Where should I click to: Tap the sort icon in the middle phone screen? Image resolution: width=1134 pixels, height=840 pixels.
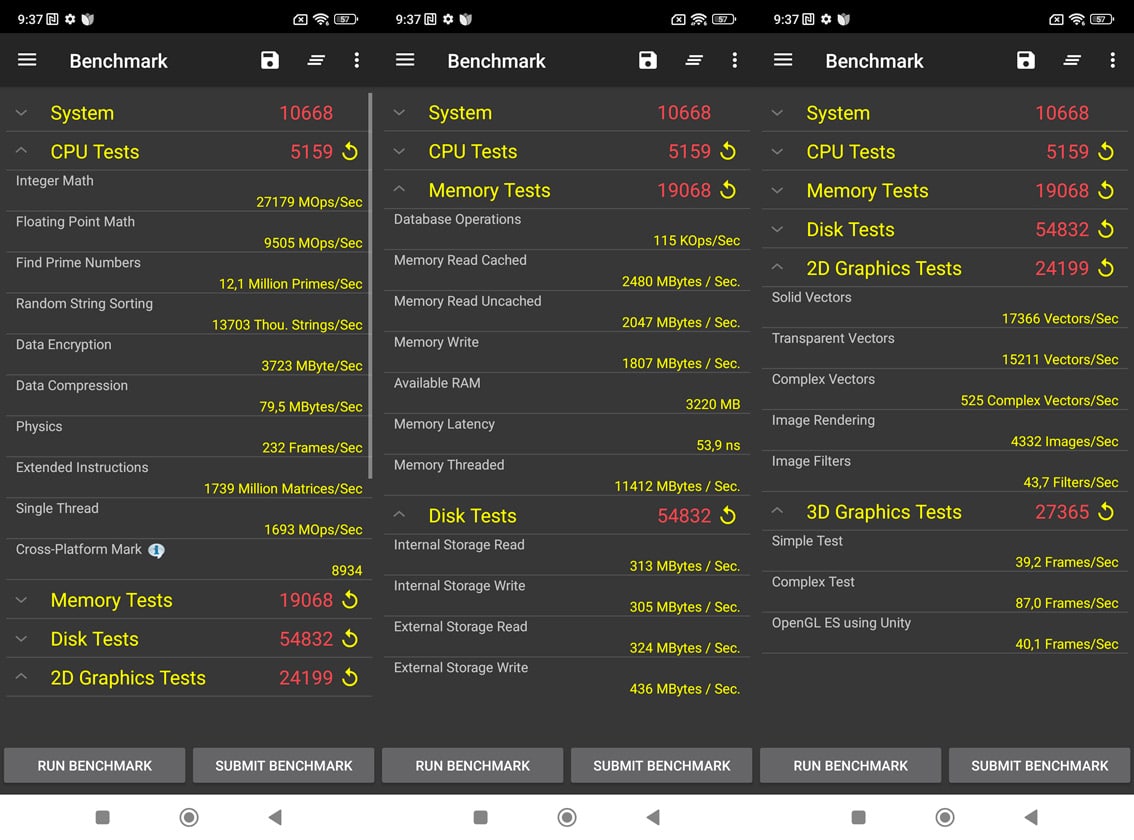point(694,61)
